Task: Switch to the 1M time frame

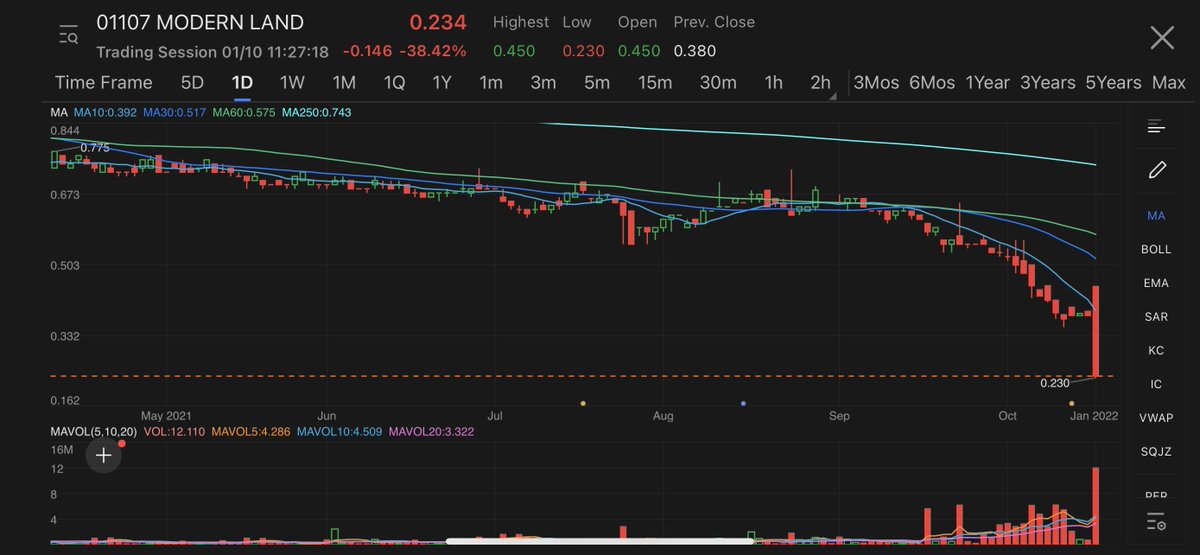Action: click(x=344, y=82)
